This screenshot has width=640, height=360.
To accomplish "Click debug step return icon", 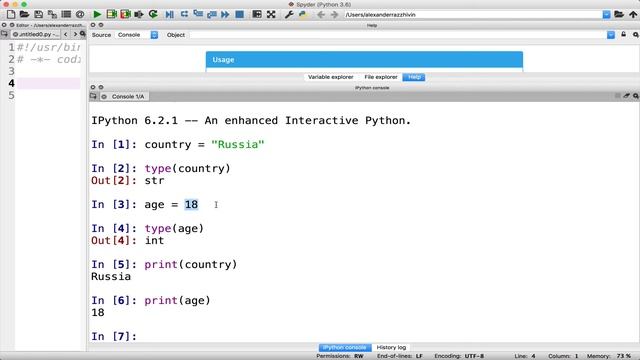I will point(212,15).
